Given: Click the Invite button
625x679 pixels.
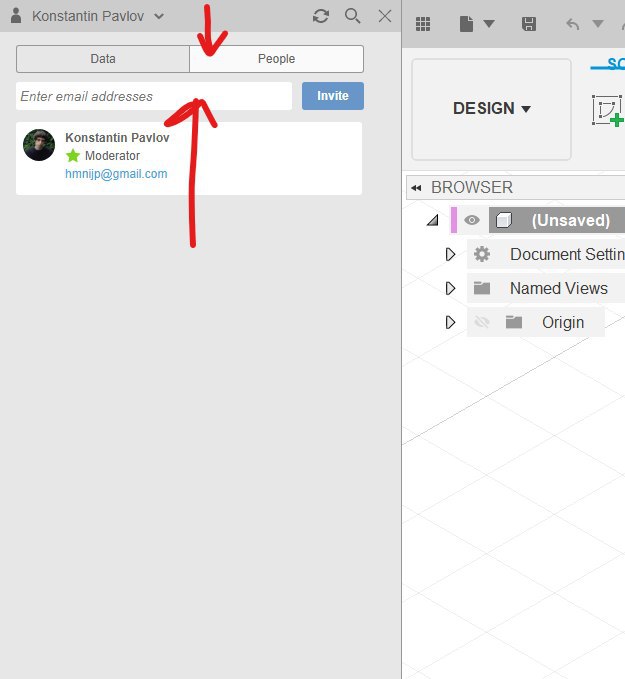Looking at the screenshot, I should [333, 96].
